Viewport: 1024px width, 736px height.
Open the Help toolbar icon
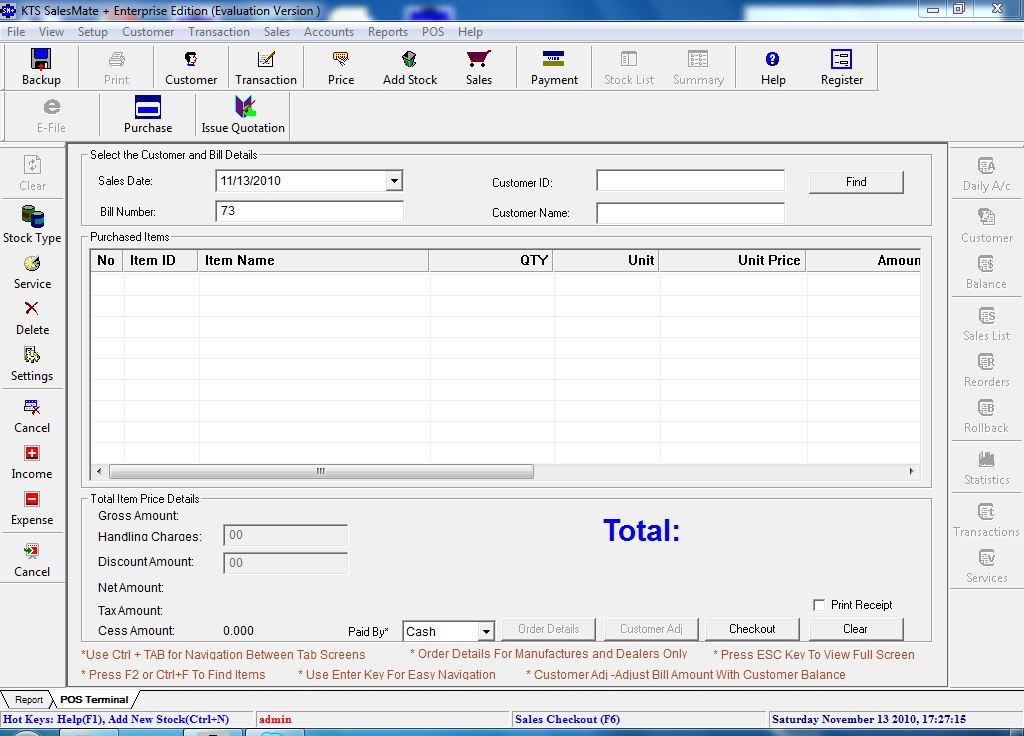coord(773,67)
